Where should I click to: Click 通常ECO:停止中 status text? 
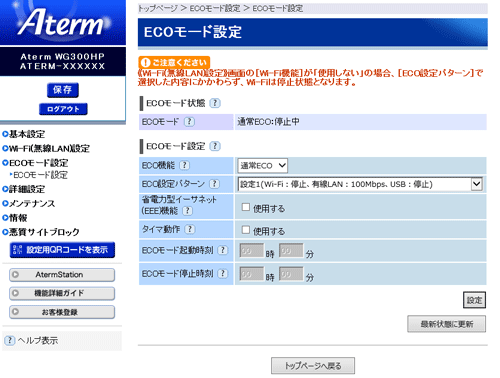[x=268, y=122]
